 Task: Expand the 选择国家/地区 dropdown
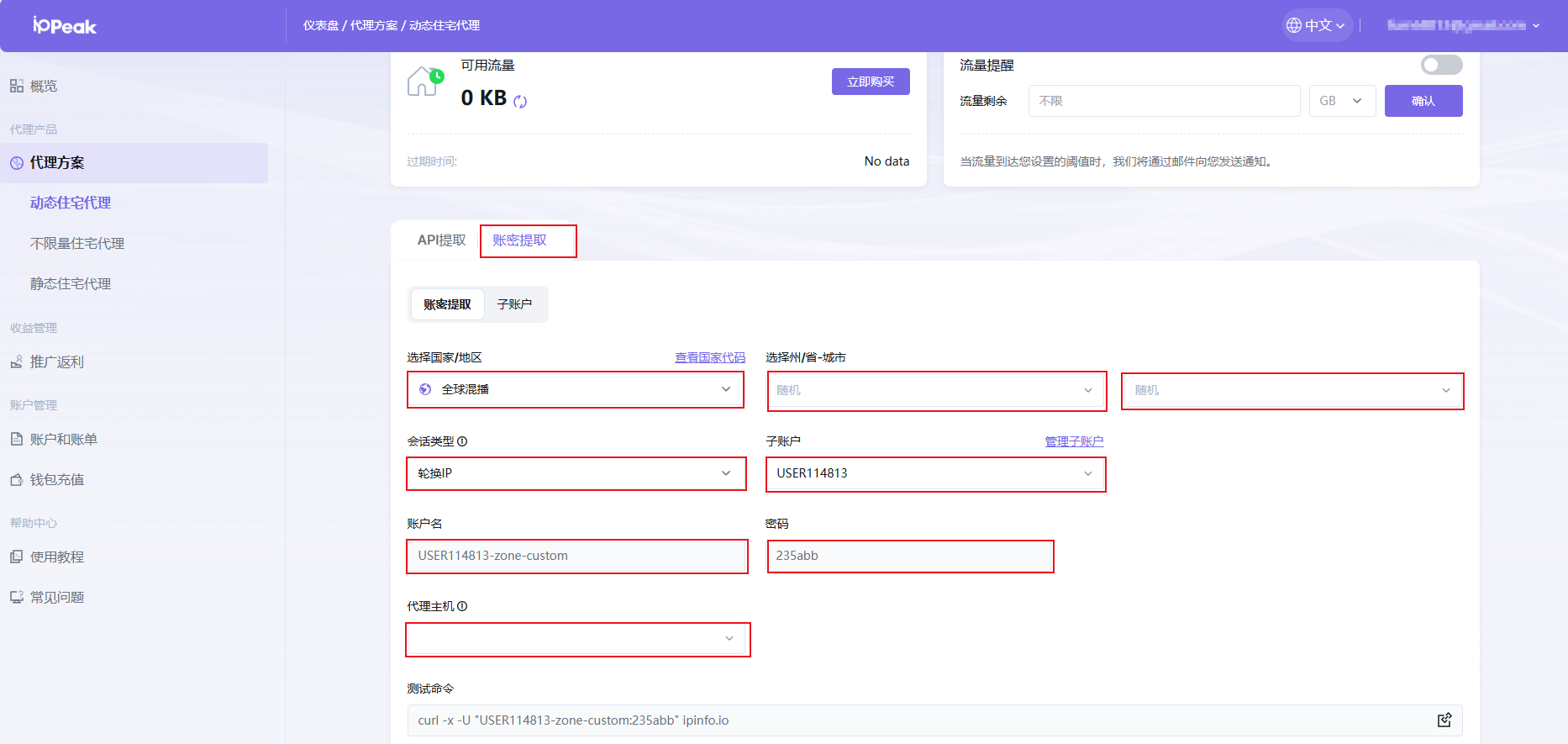576,389
